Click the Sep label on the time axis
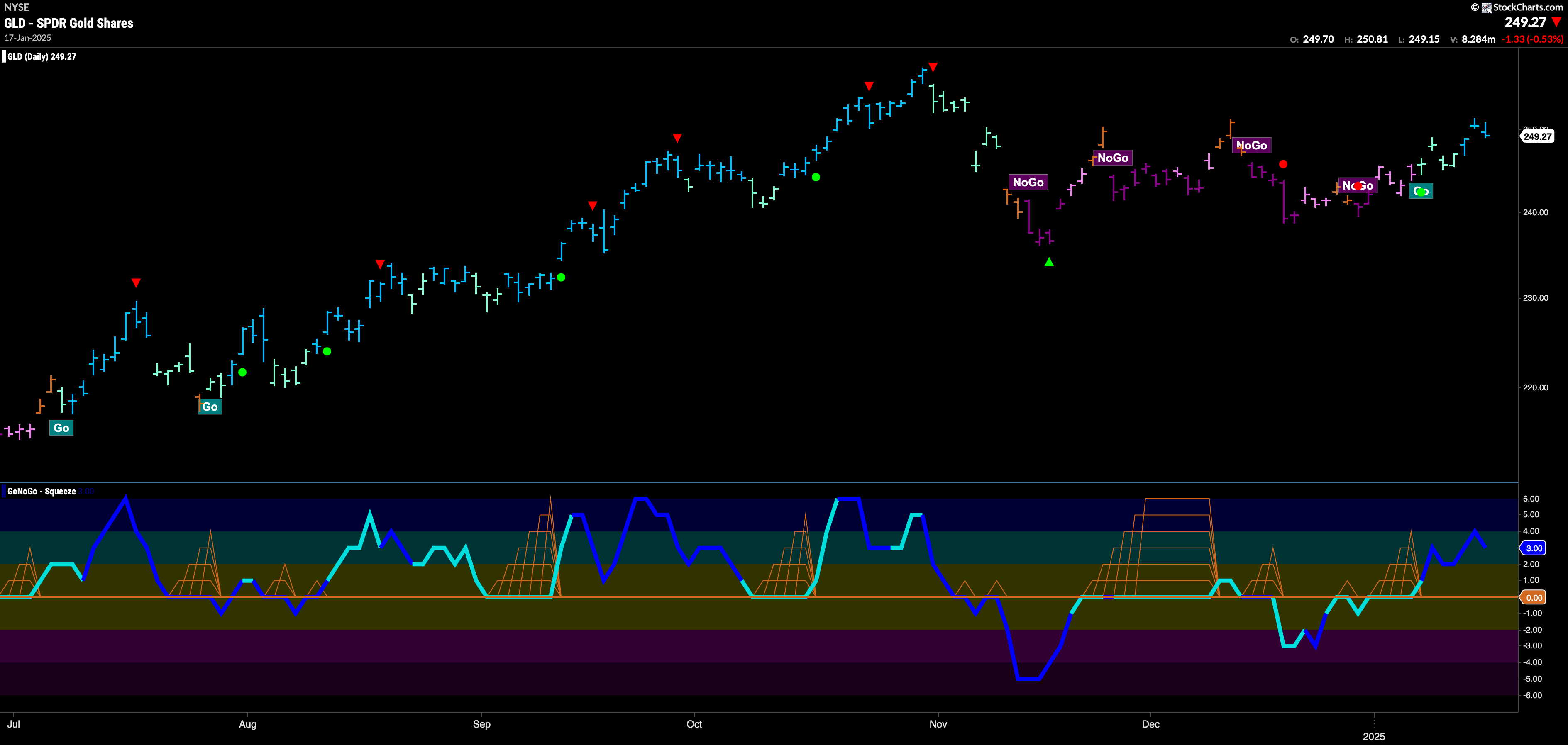The width and height of the screenshot is (1568, 745). [481, 724]
